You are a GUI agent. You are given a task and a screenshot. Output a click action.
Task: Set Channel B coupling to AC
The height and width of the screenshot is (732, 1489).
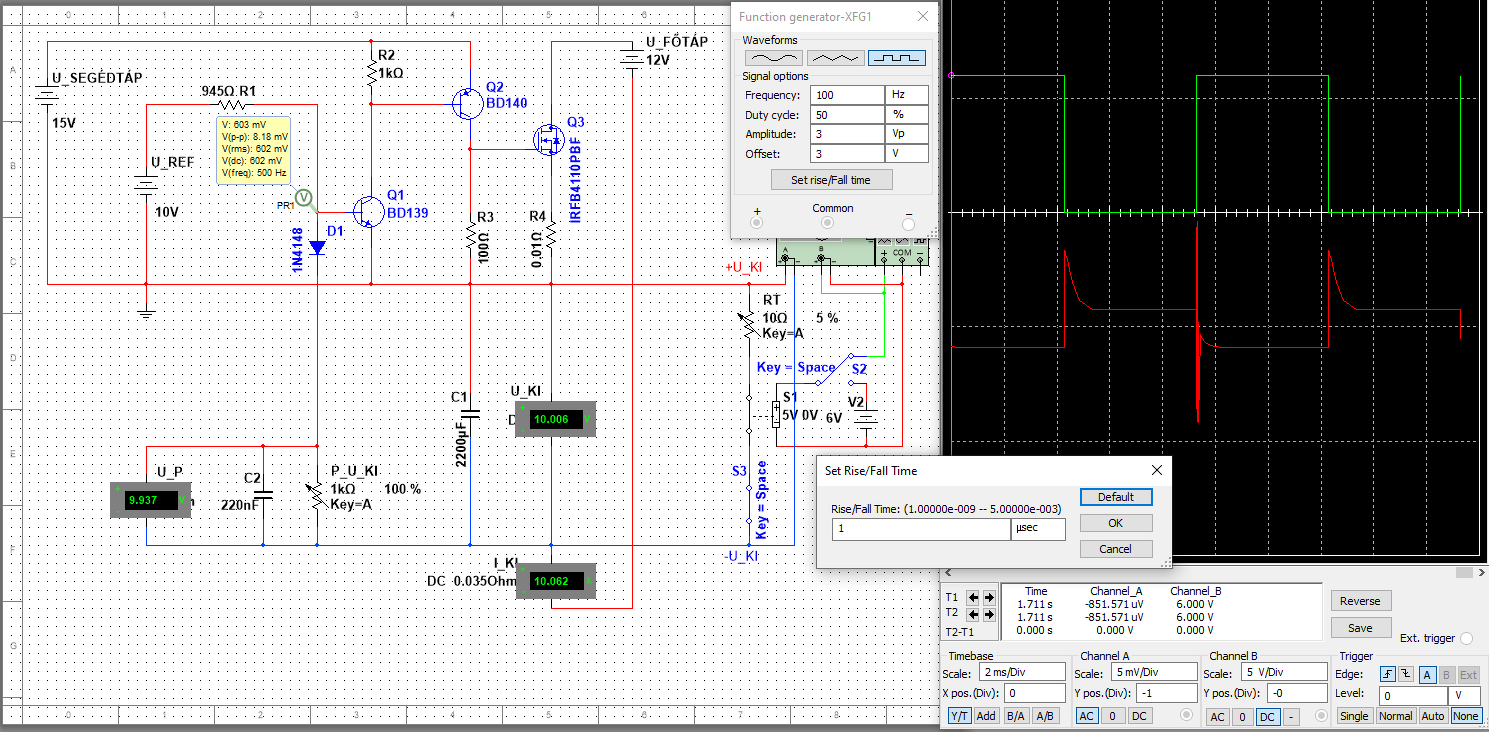coord(1217,716)
